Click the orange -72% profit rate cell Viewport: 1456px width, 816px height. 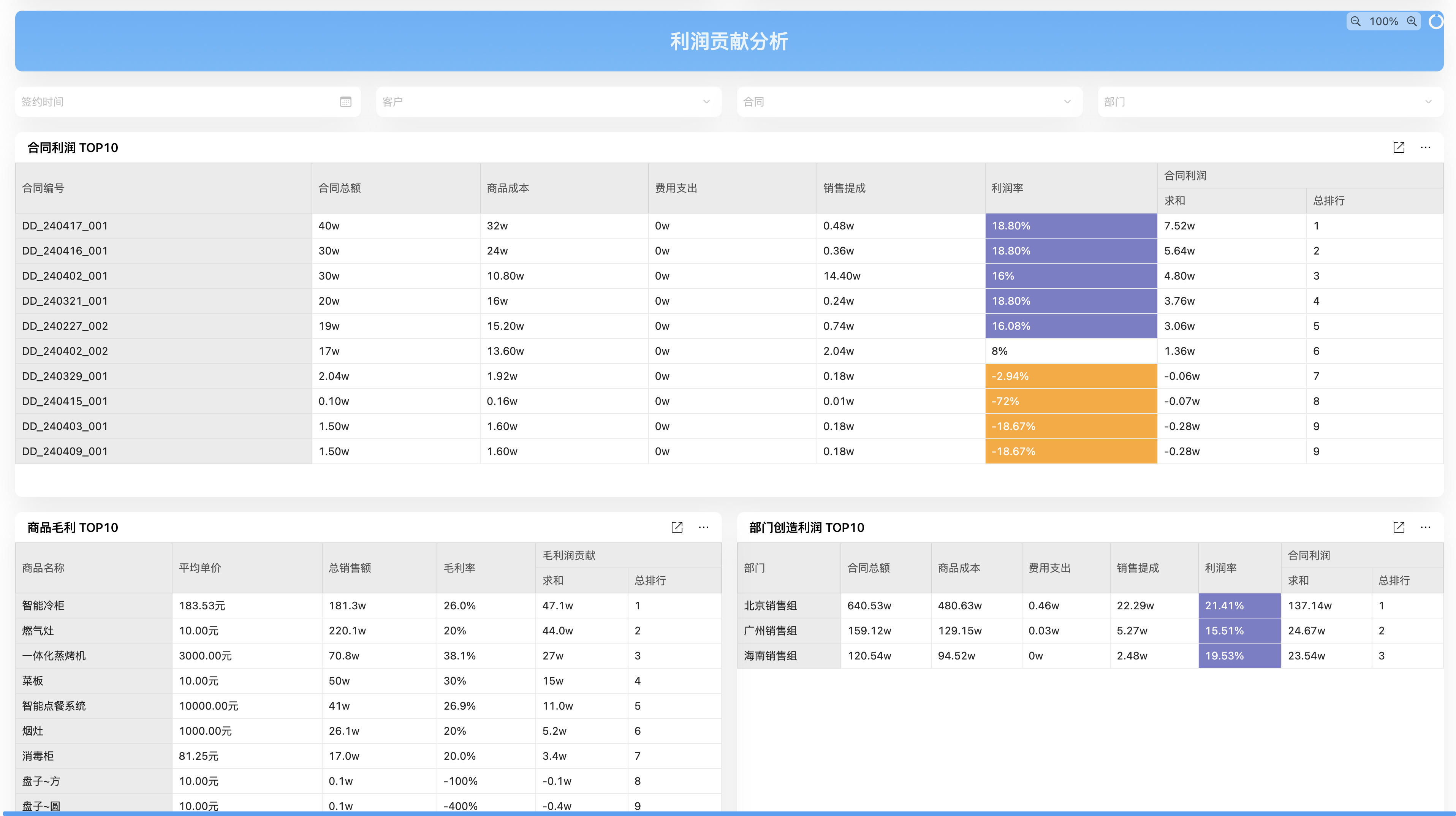[x=1071, y=401]
